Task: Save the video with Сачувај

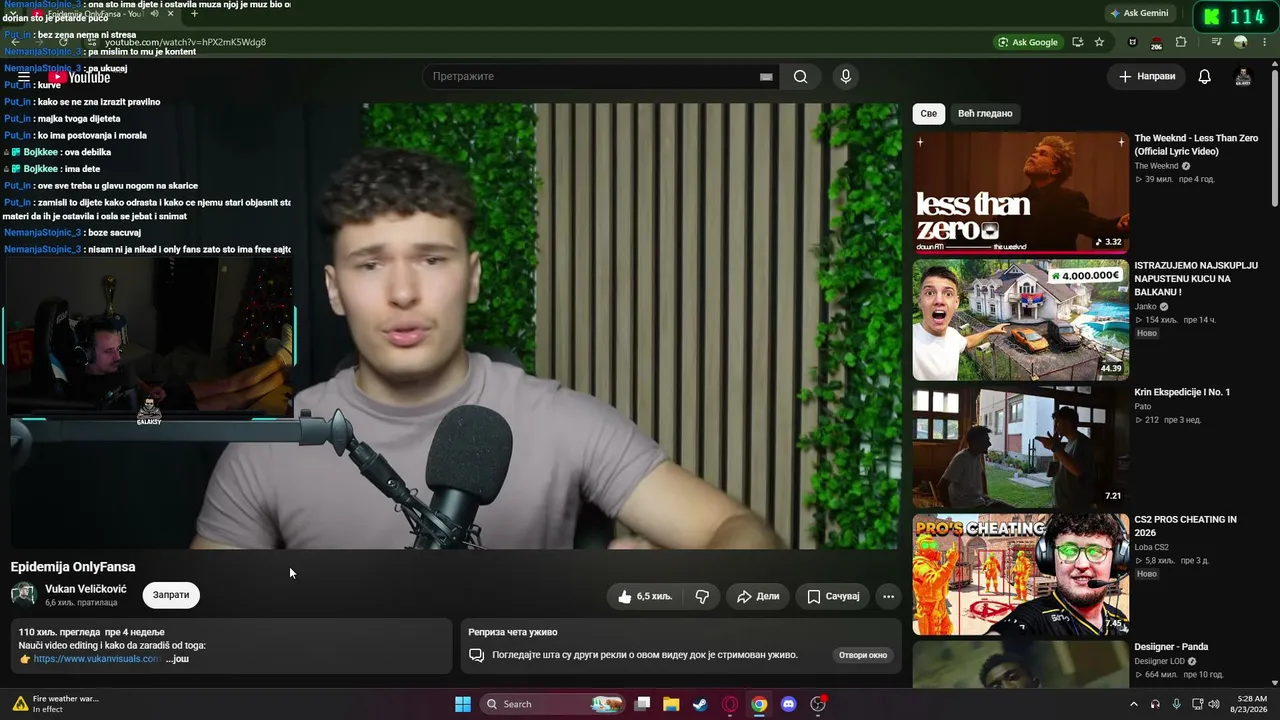Action: point(833,596)
